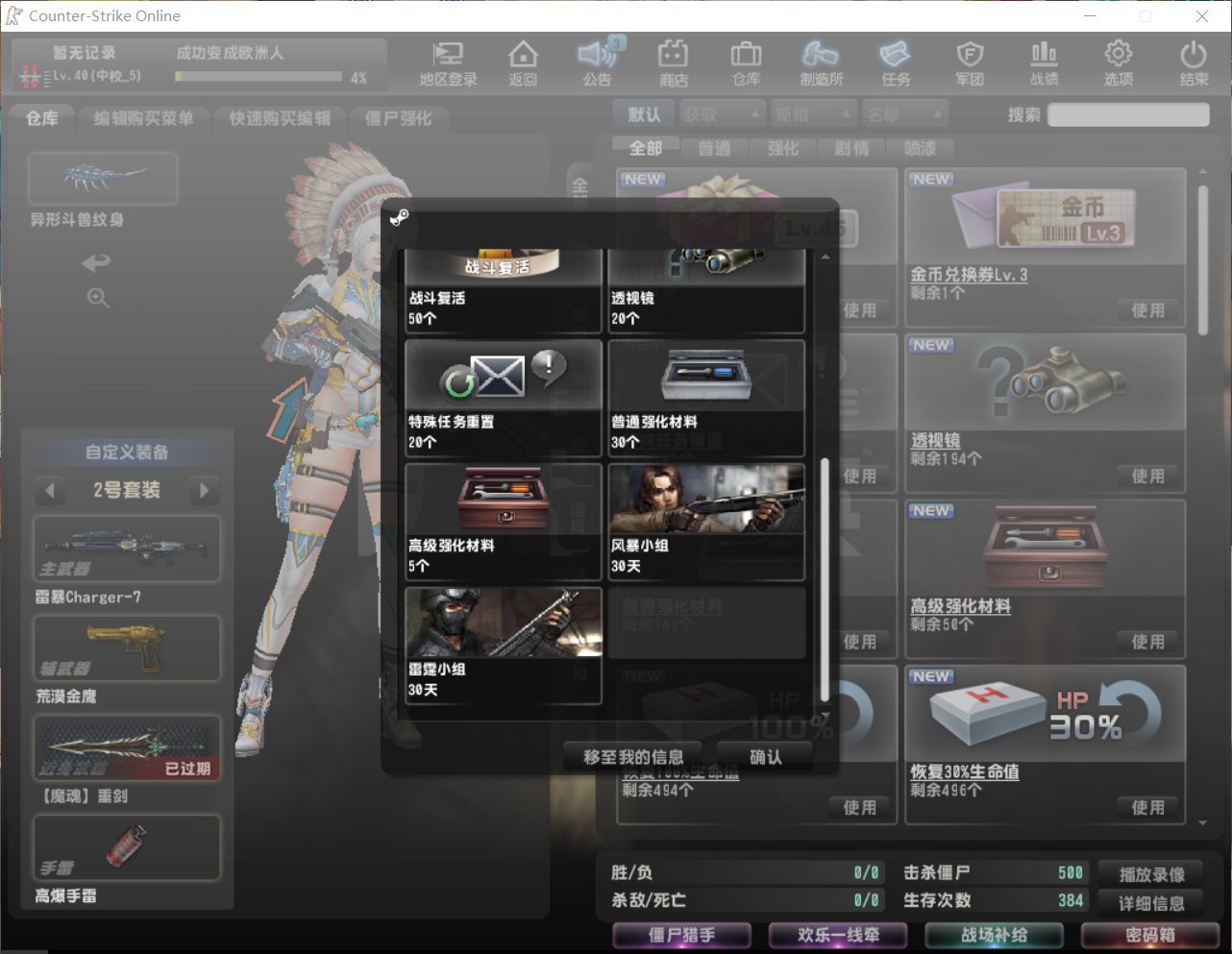
Task: Open the 选项 options gear icon
Action: click(x=1118, y=63)
